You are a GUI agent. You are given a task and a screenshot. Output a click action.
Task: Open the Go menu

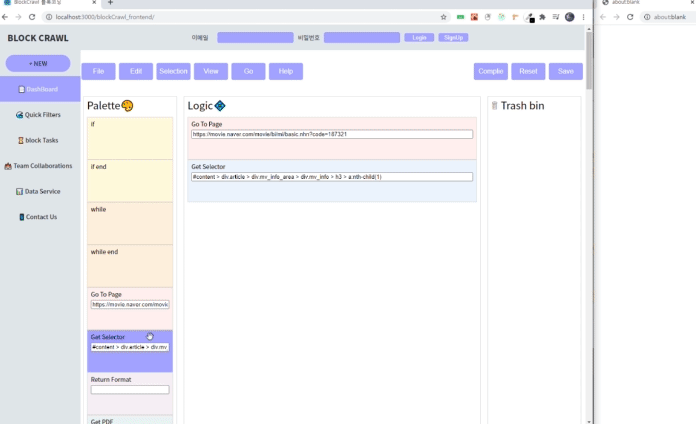tap(249, 71)
